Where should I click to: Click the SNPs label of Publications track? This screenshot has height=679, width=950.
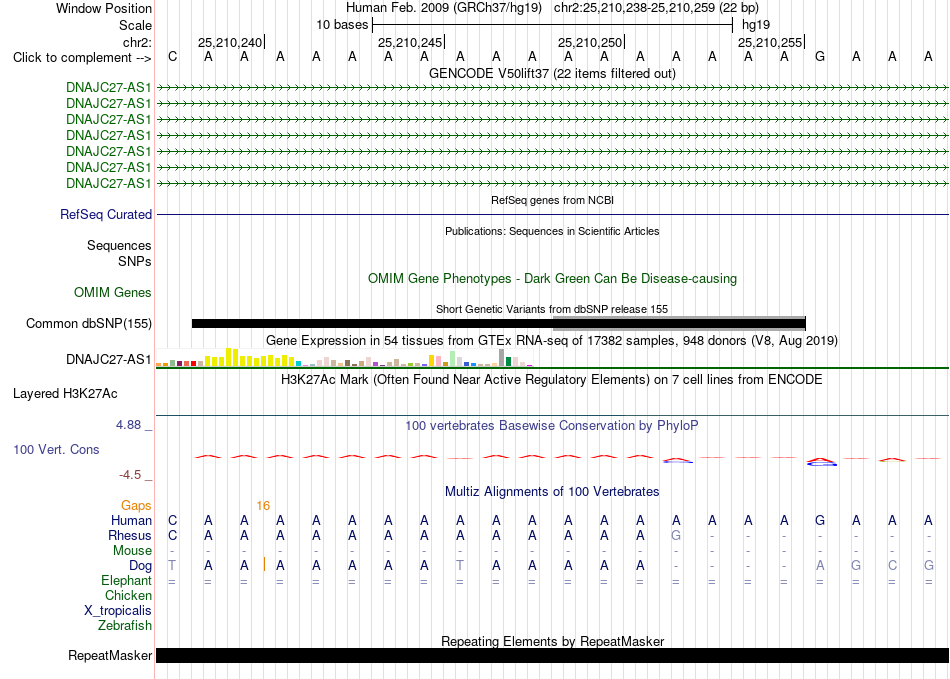(x=135, y=261)
